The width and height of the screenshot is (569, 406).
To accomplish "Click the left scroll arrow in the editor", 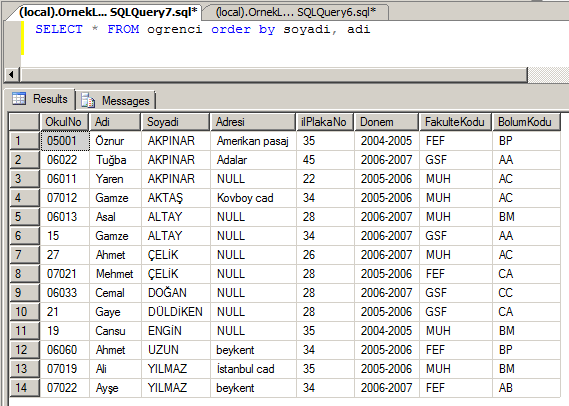I will click(11, 75).
